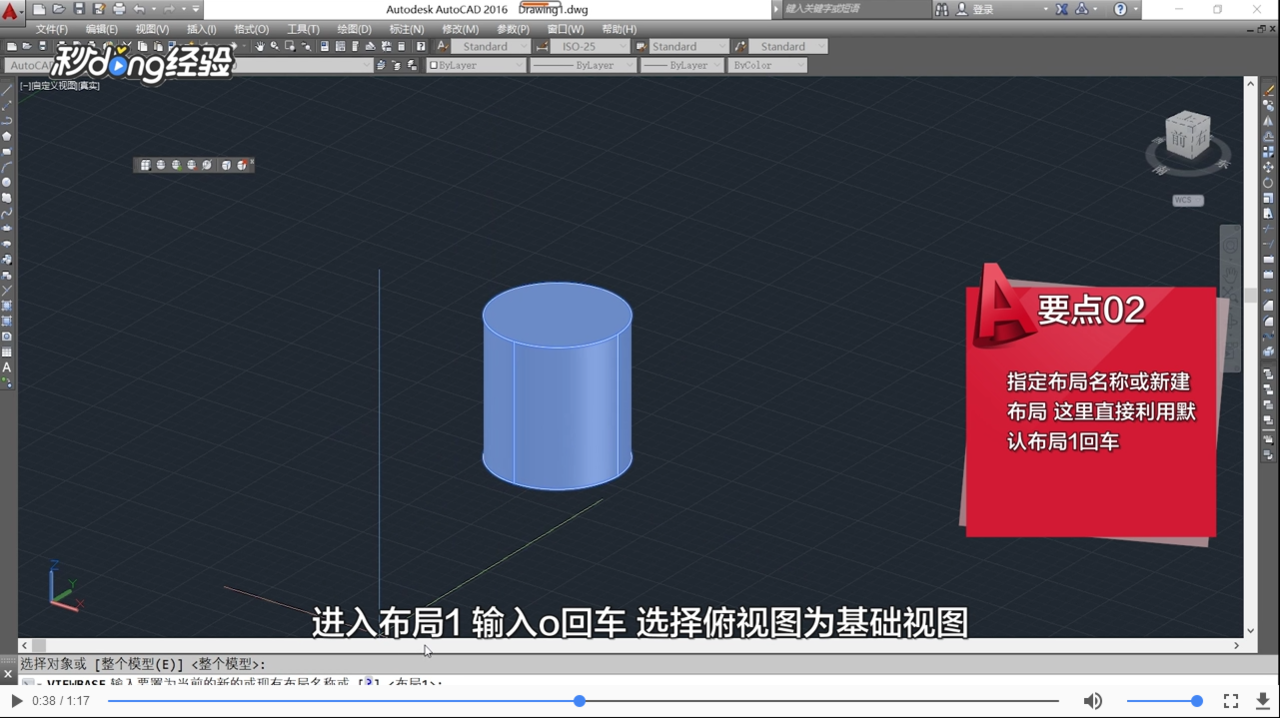1280x718 pixels.
Task: Click the horizontal scrollbar of the drawing area
Action: point(630,646)
